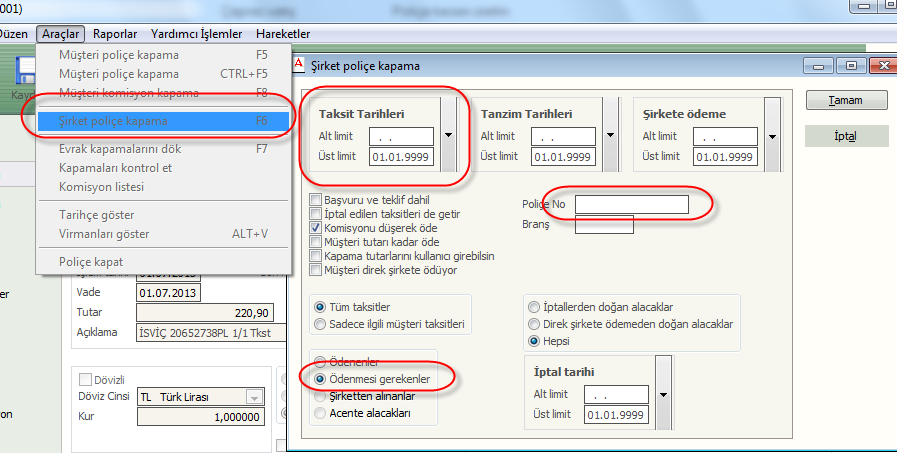This screenshot has height=453, width=897.
Task: Click the Kaydet toolbar icon
Action: tap(20, 80)
